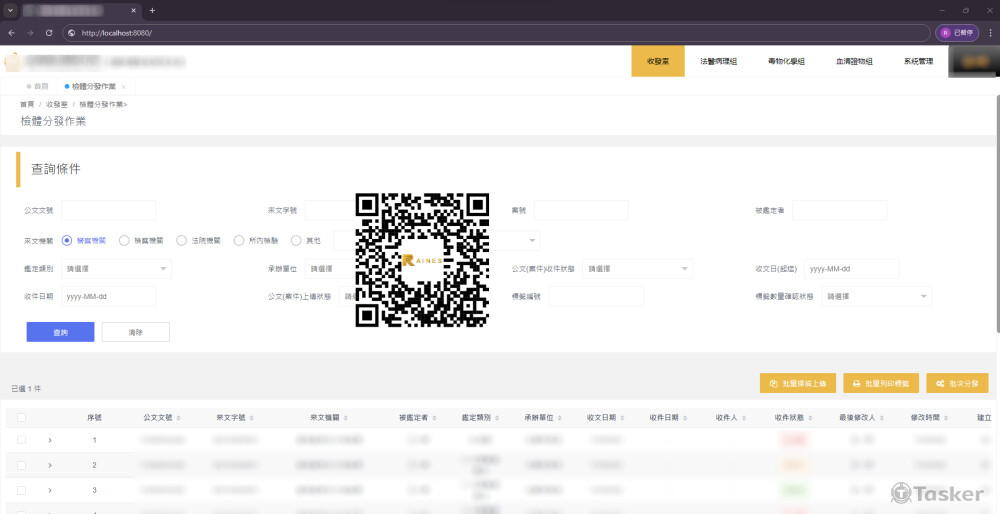Click the 公文文號 input field

(x=108, y=210)
